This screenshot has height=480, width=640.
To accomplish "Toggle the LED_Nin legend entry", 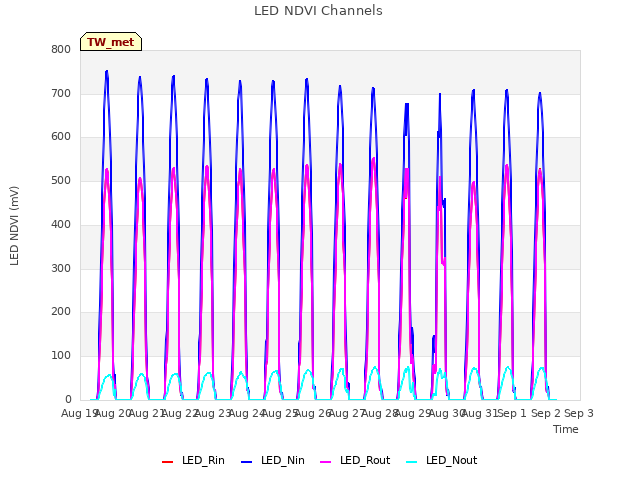I will tap(273, 460).
